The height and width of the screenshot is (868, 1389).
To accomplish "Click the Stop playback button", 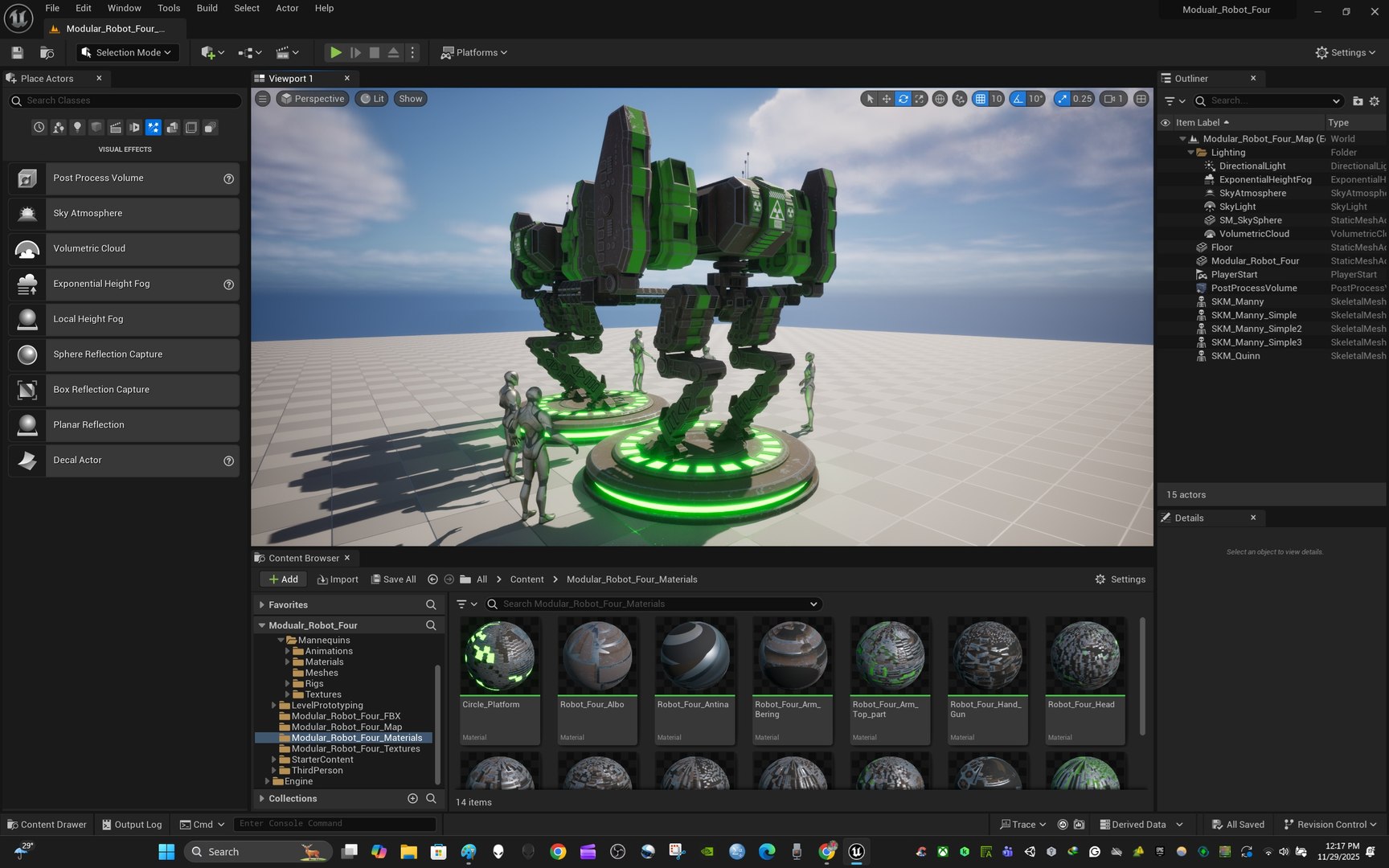I will [375, 53].
